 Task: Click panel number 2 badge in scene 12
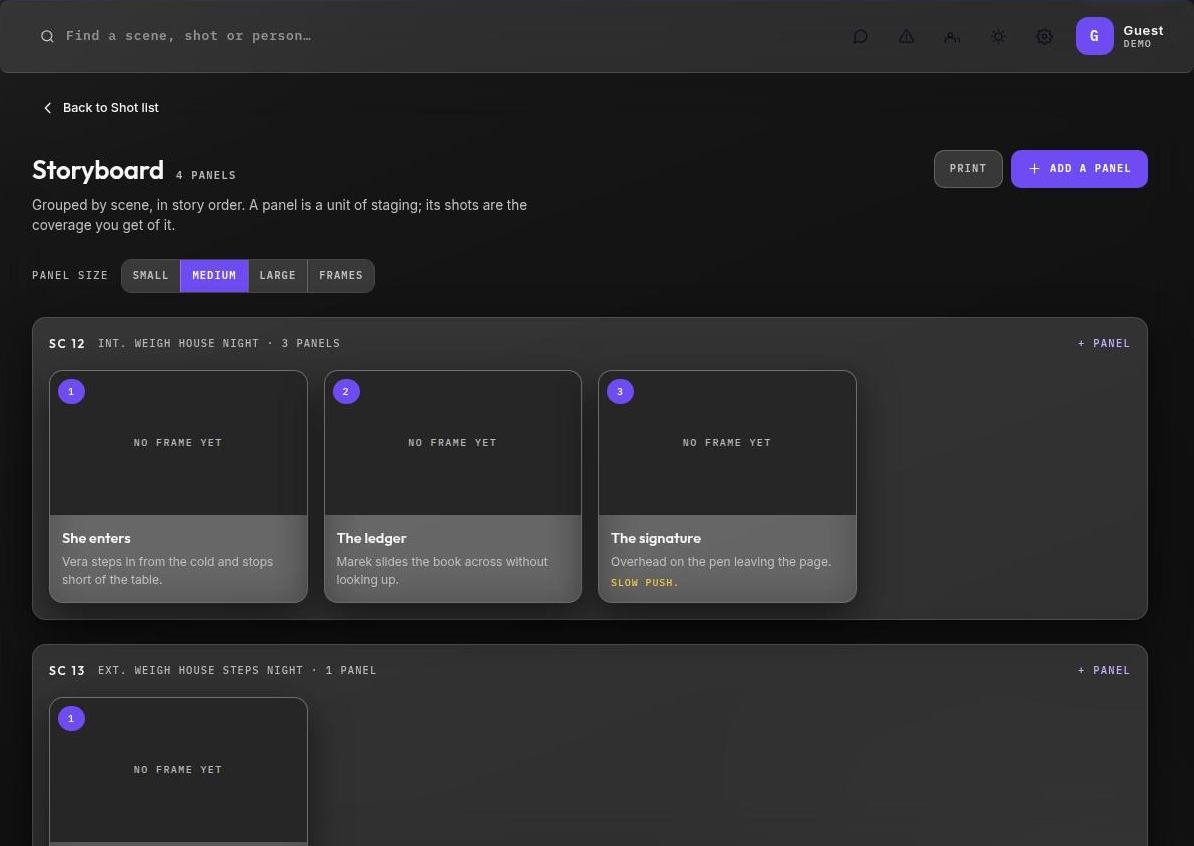(x=346, y=391)
